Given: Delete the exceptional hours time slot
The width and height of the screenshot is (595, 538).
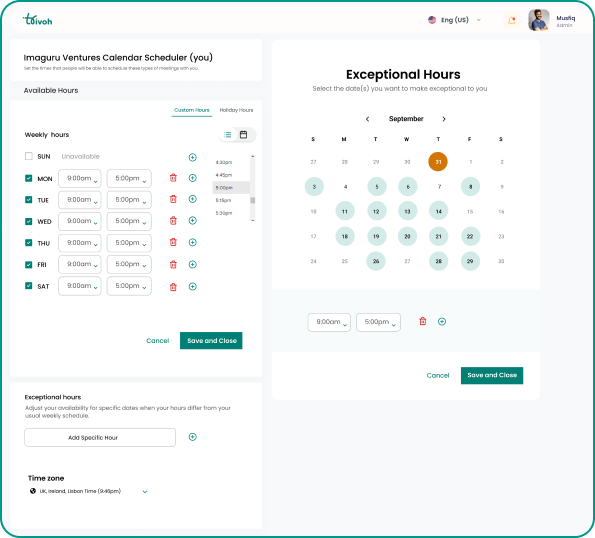Looking at the screenshot, I should point(423,321).
